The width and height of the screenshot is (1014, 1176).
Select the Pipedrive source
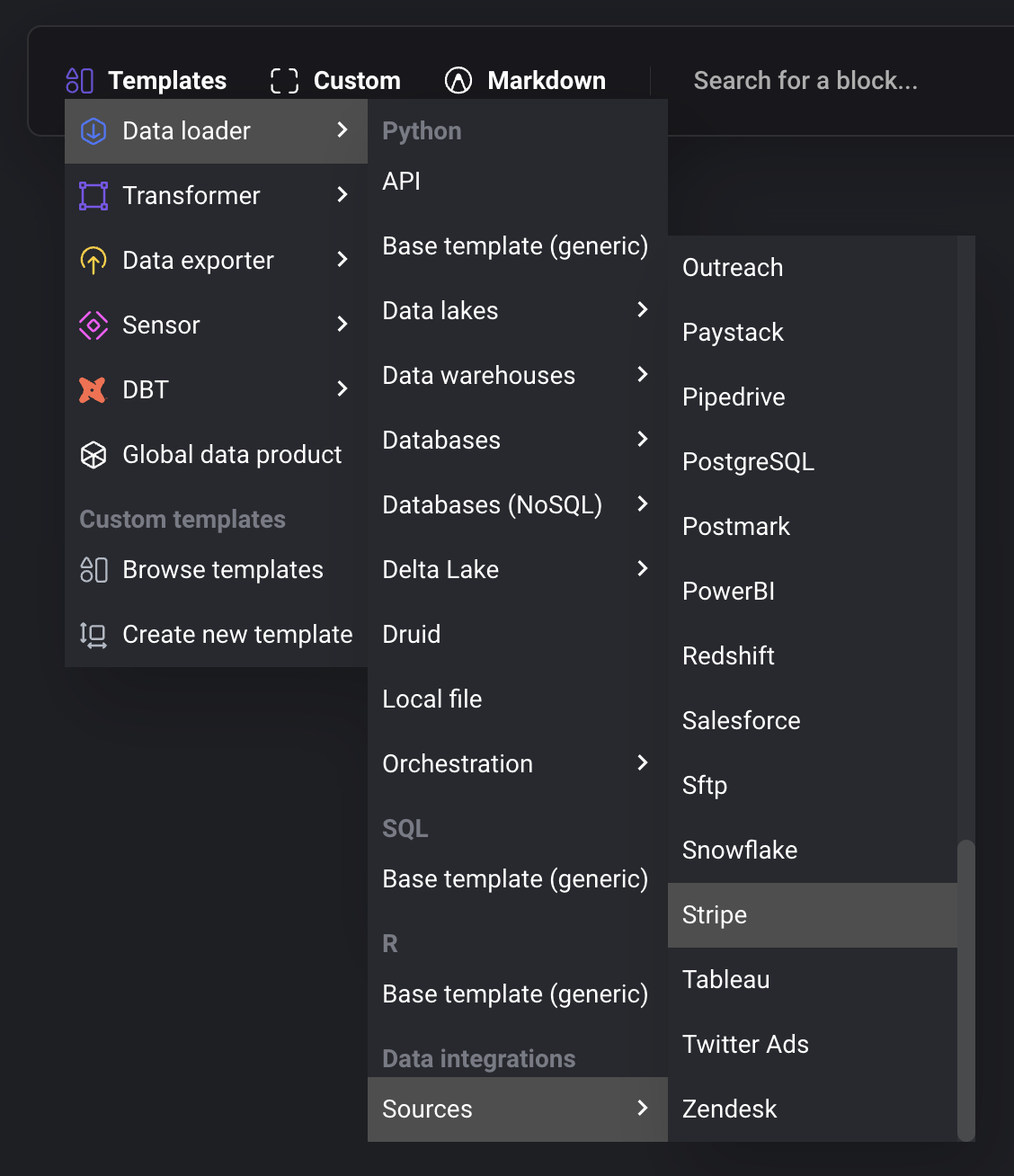(x=813, y=397)
